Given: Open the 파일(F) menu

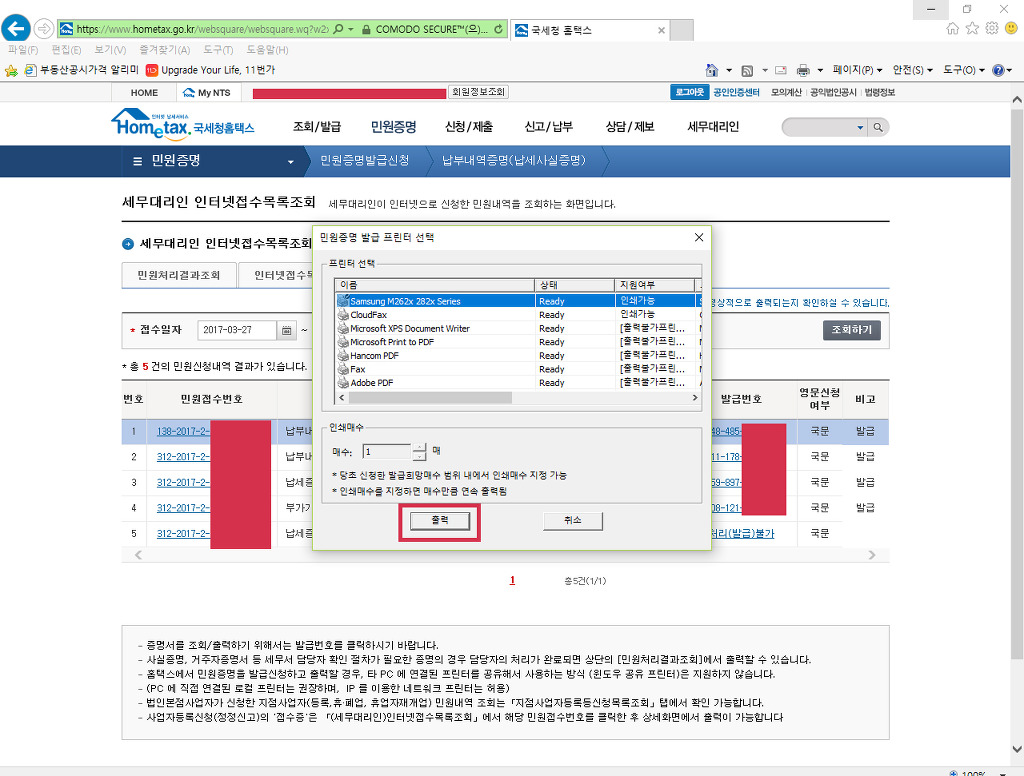Looking at the screenshot, I should pyautogui.click(x=23, y=50).
